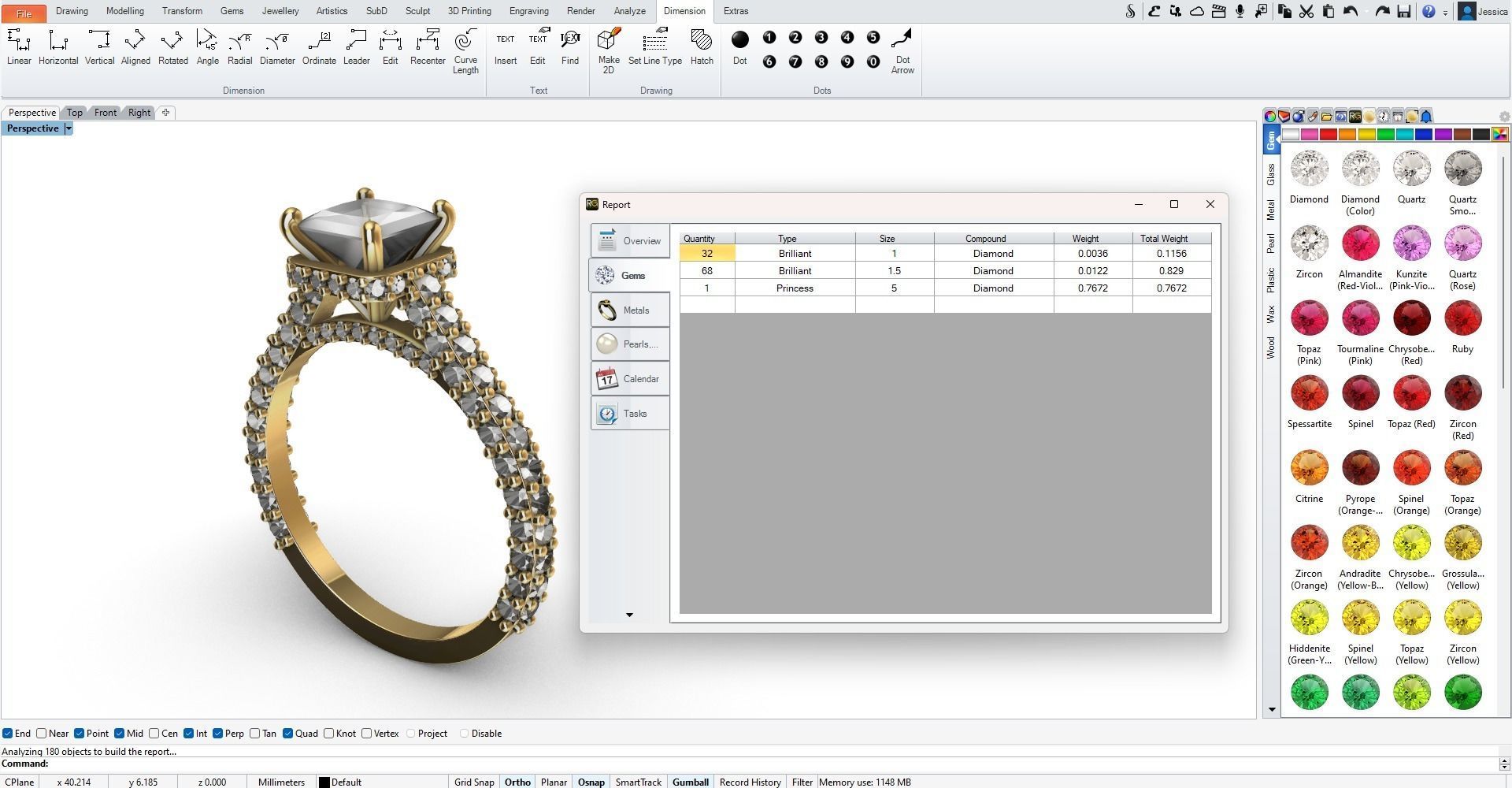This screenshot has height=788, width=1512.
Task: Activate the Vertical dimension tool
Action: pyautogui.click(x=99, y=46)
